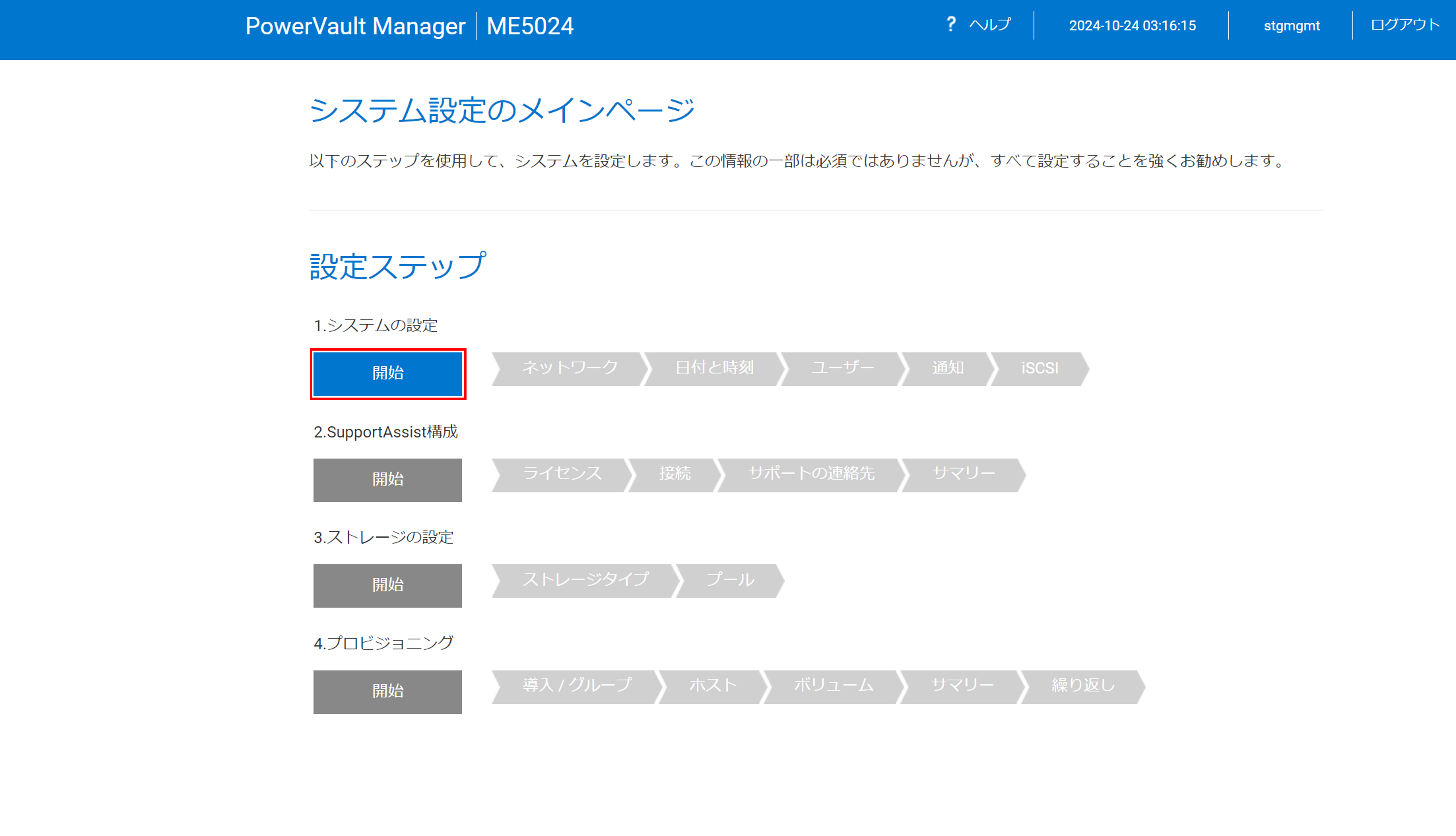Click the help question mark icon
Viewport: 1456px width, 836px height.
951,24
